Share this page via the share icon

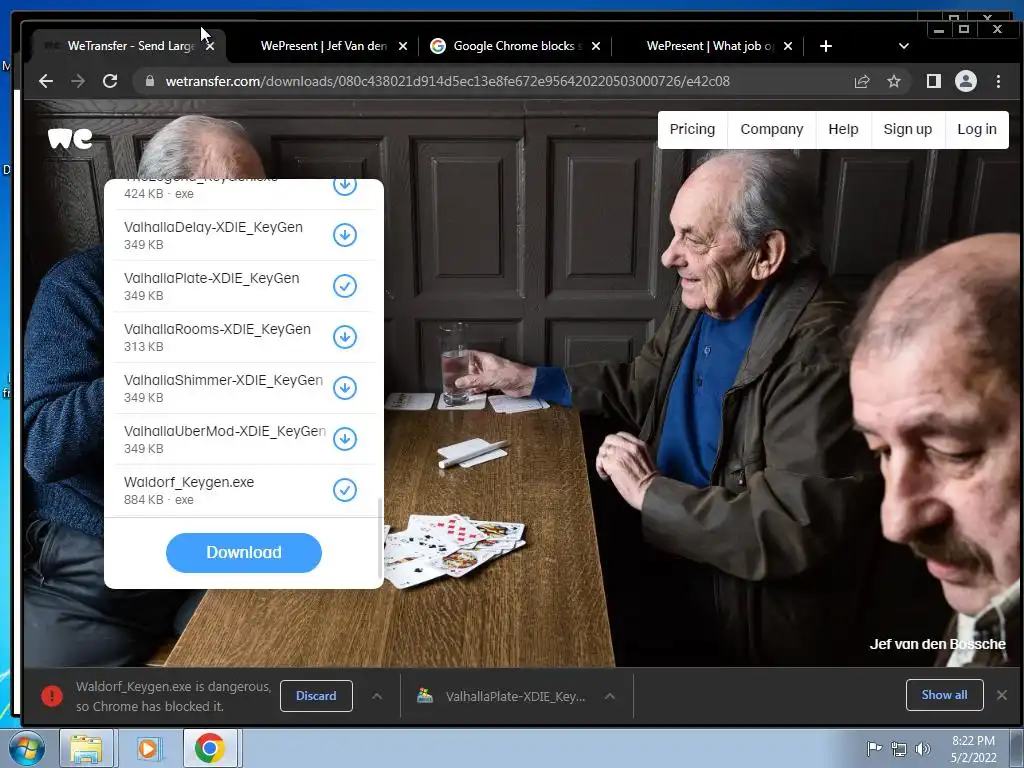[862, 81]
